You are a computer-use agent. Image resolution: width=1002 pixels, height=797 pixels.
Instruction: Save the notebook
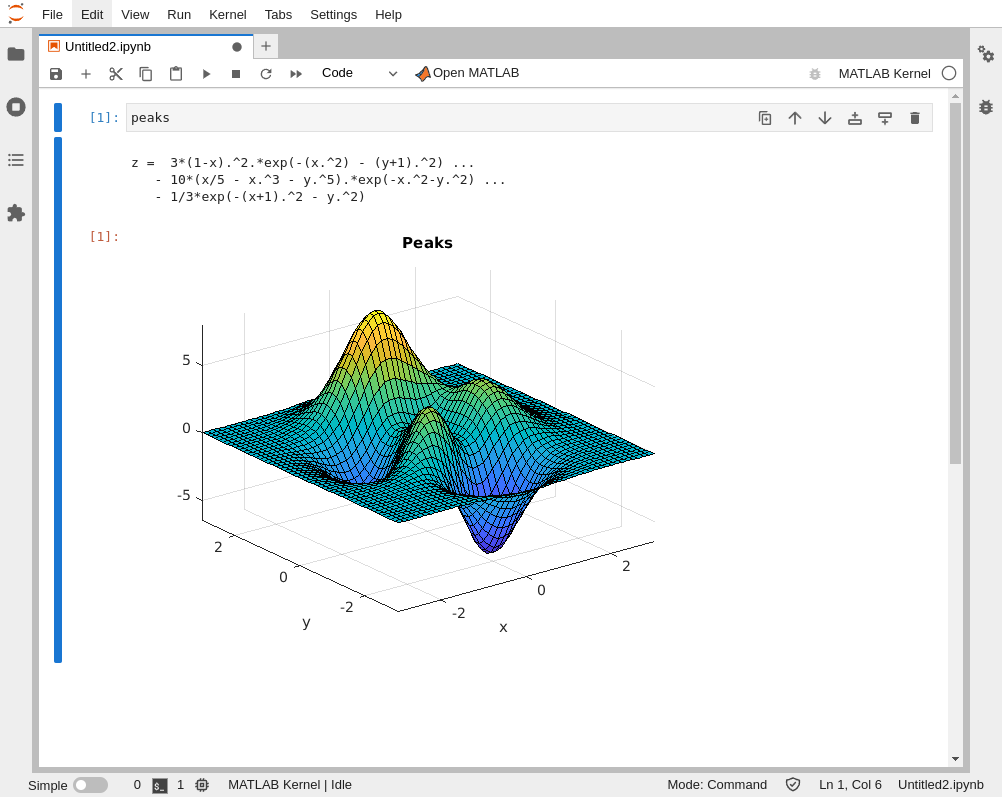(x=56, y=73)
